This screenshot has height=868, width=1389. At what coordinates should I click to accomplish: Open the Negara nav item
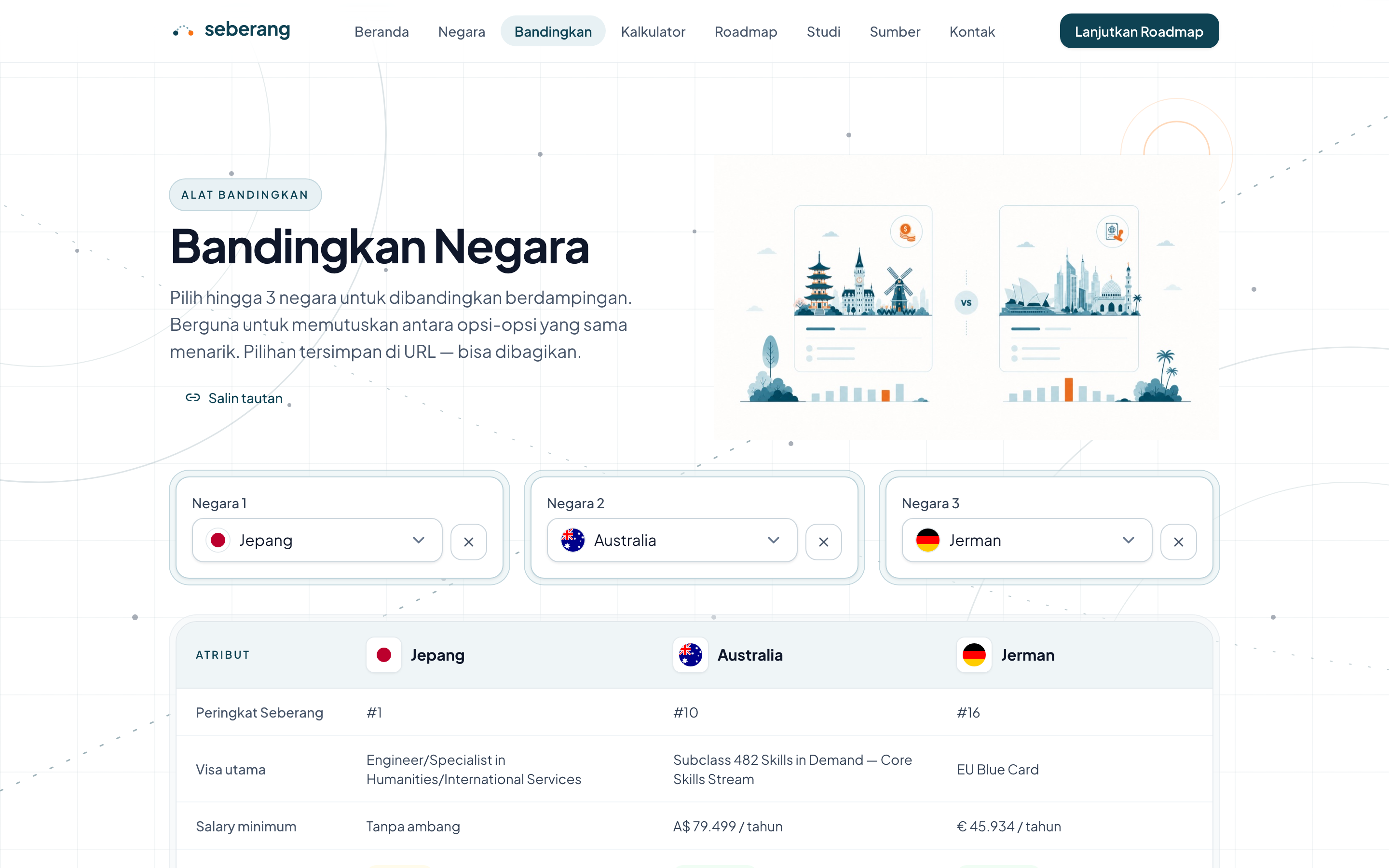click(462, 31)
